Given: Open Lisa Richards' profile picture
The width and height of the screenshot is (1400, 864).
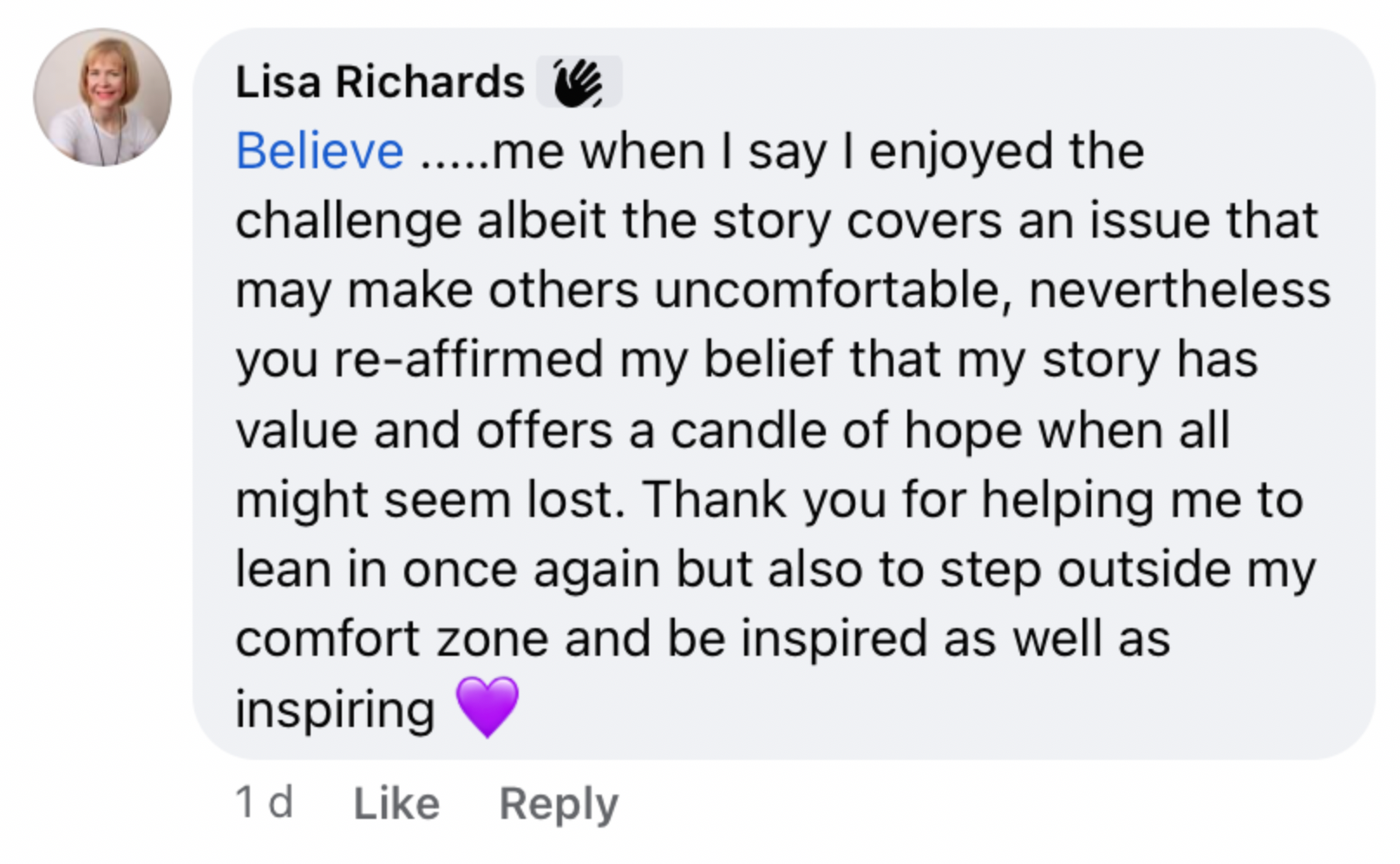Looking at the screenshot, I should pos(102,96).
